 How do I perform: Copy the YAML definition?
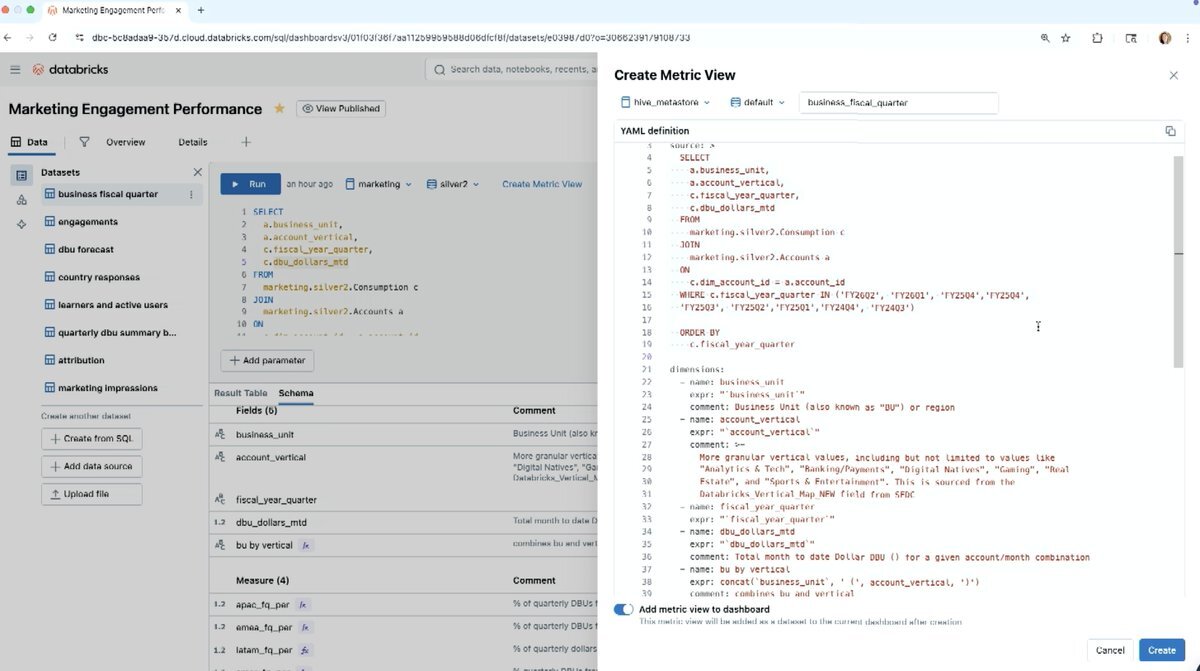(1170, 131)
